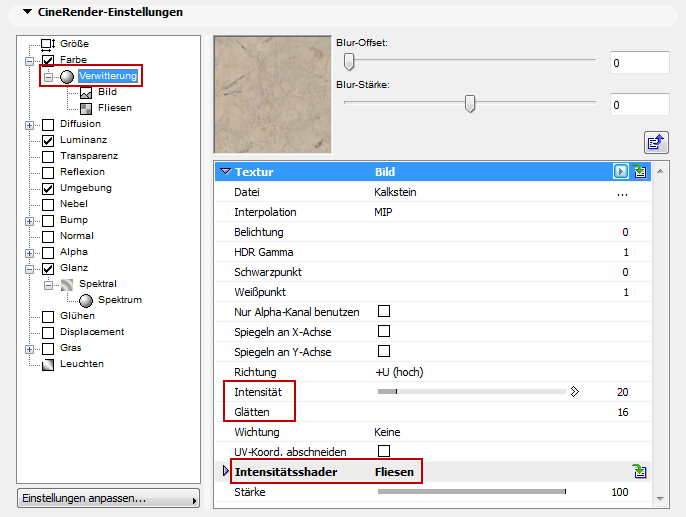The image size is (686, 517).
Task: Select the Displacement tree label
Action: point(92,332)
